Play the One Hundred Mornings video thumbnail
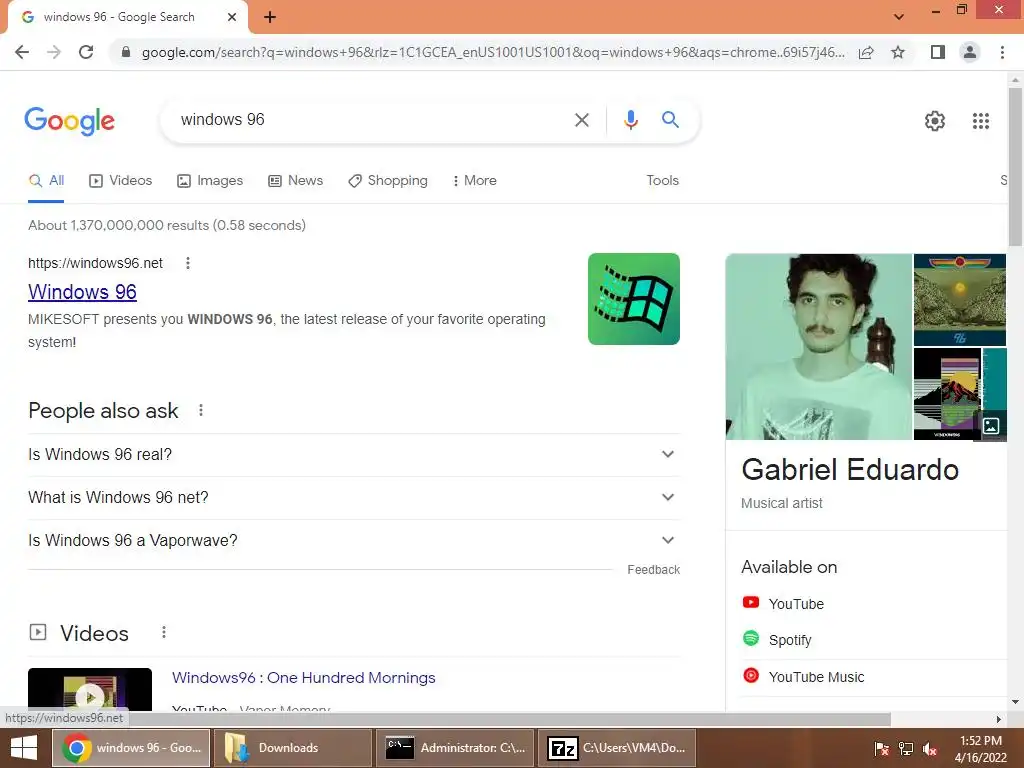The image size is (1024, 768). tap(90, 690)
